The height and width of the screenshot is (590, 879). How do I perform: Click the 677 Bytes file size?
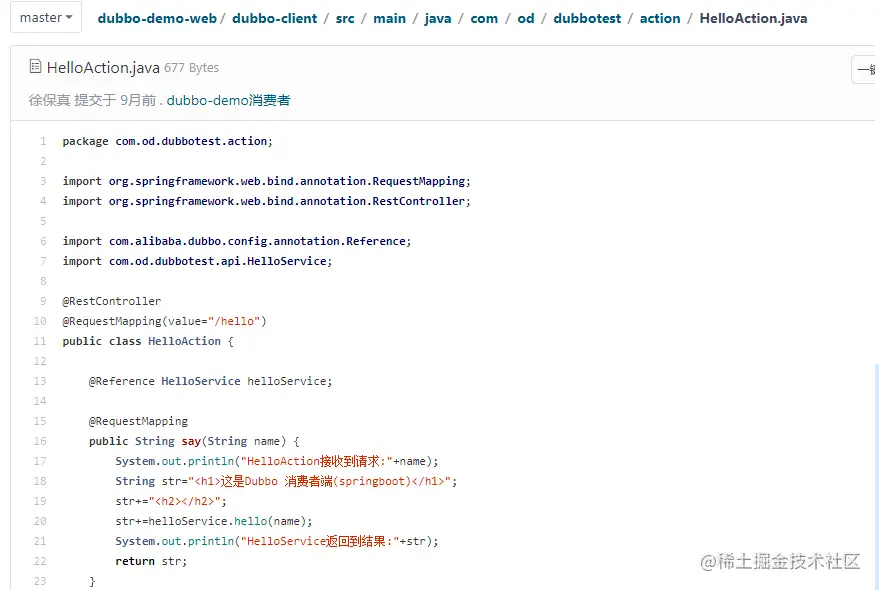coord(191,68)
